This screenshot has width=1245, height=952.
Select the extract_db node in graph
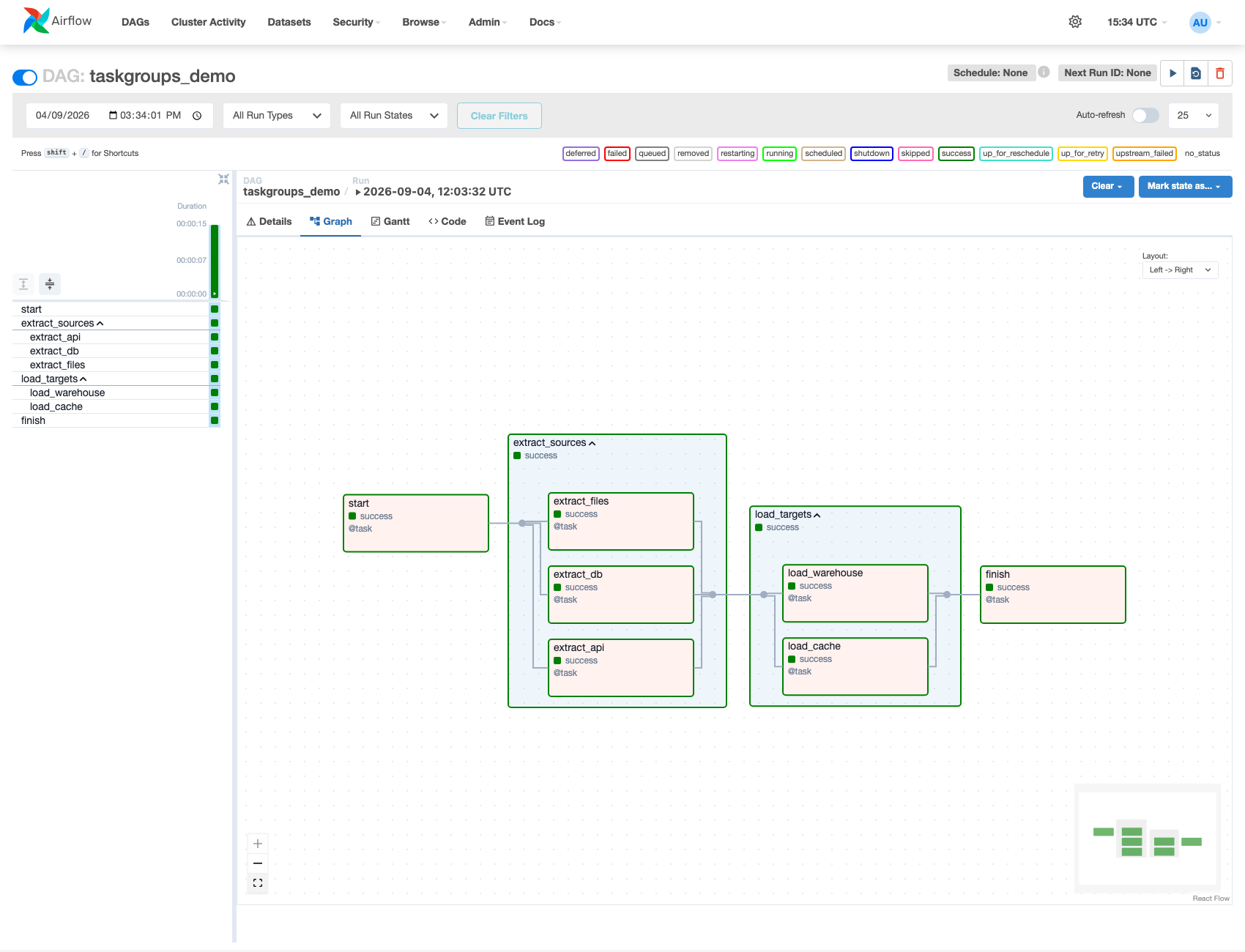[x=621, y=595]
